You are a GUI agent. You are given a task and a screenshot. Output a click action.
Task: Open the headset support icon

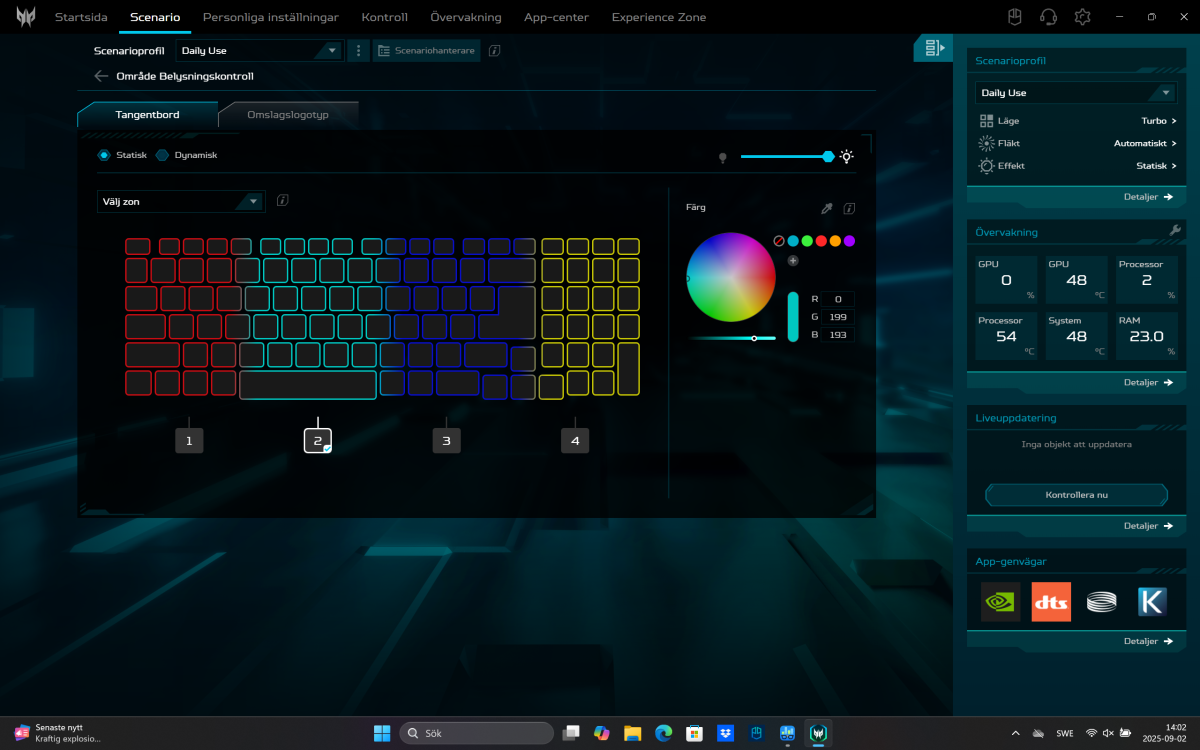tap(1047, 16)
